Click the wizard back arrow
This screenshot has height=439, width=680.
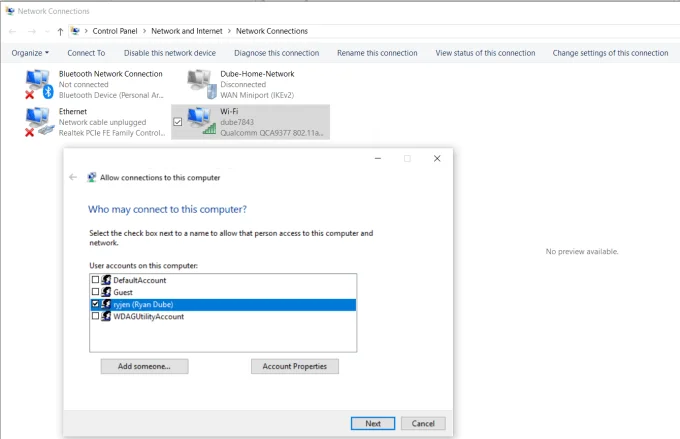click(73, 177)
